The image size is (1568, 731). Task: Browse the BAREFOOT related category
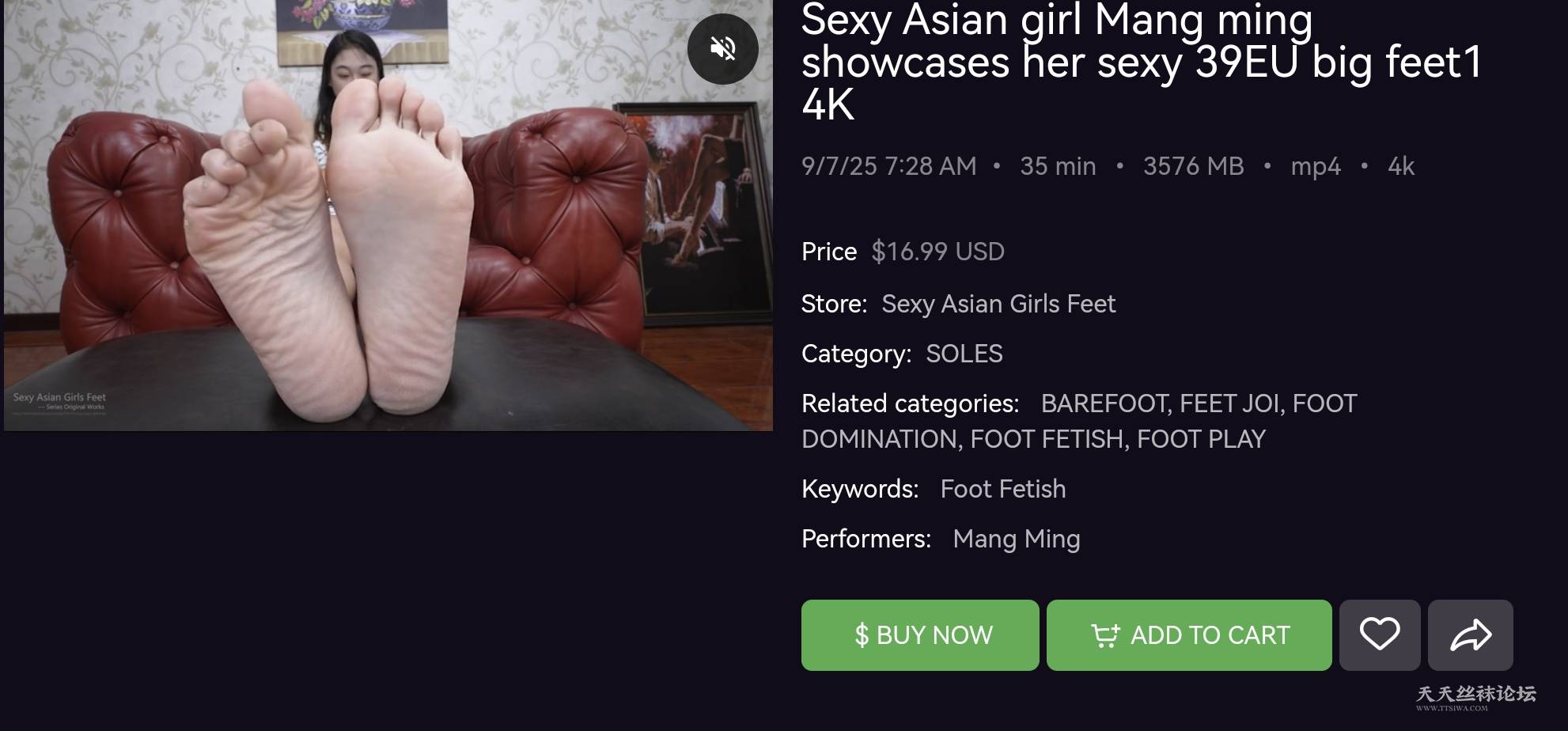pos(1104,403)
